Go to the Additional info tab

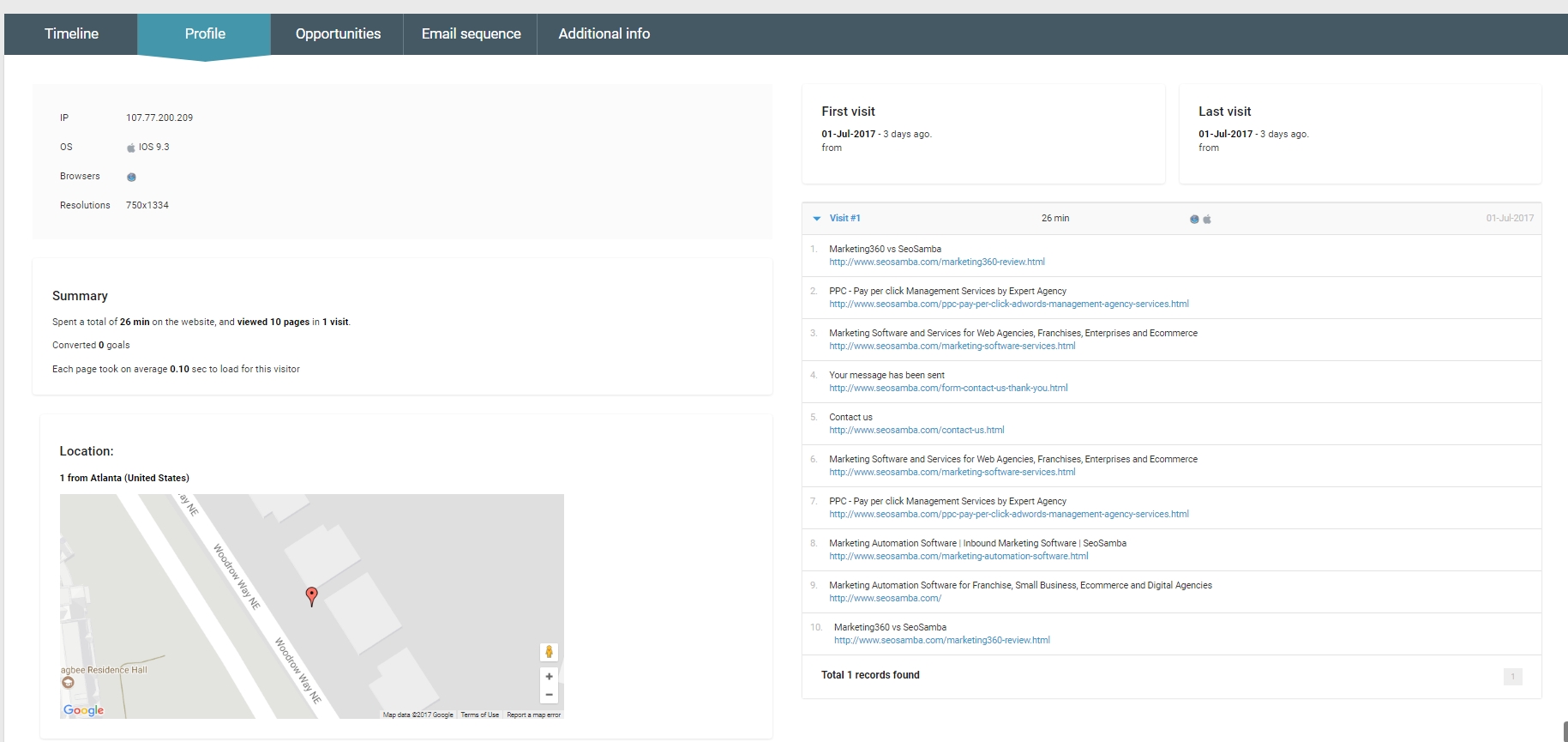tap(604, 33)
